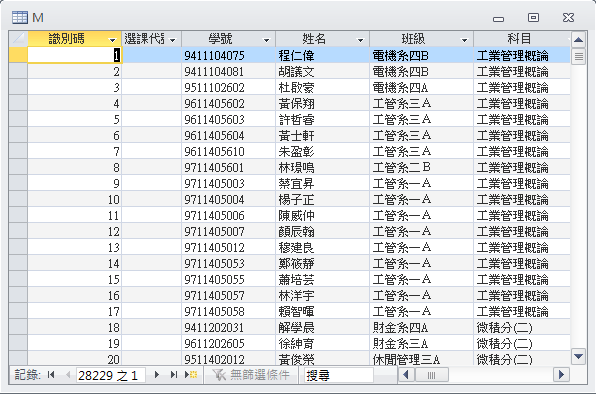Viewport: 596px width, 394px height.
Task: Select row selector of record 1
Action: click(18, 55)
